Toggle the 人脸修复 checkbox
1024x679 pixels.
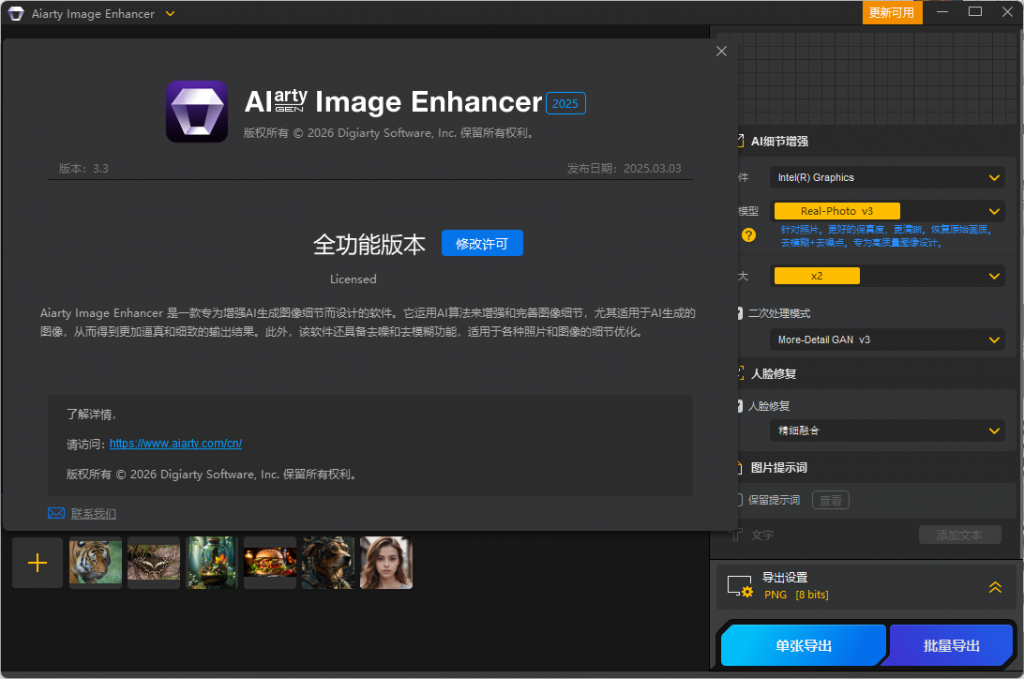click(x=740, y=406)
